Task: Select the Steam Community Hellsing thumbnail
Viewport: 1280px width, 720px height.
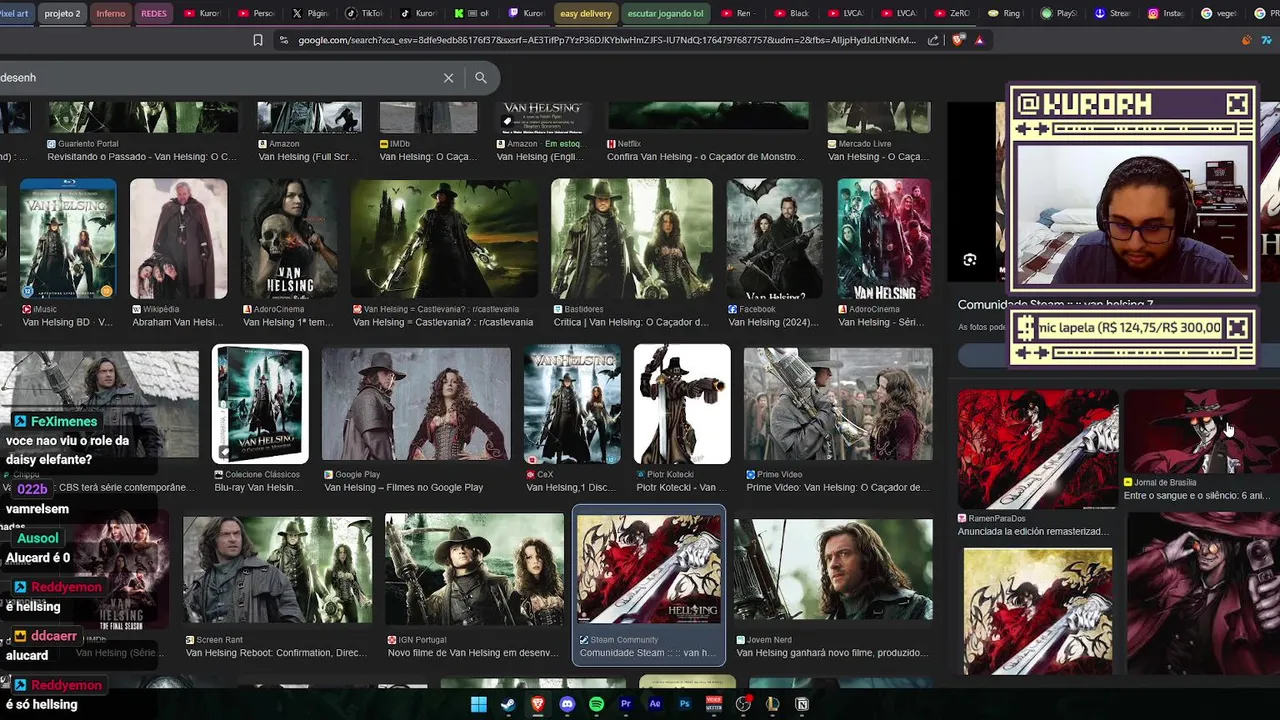Action: click(x=649, y=570)
